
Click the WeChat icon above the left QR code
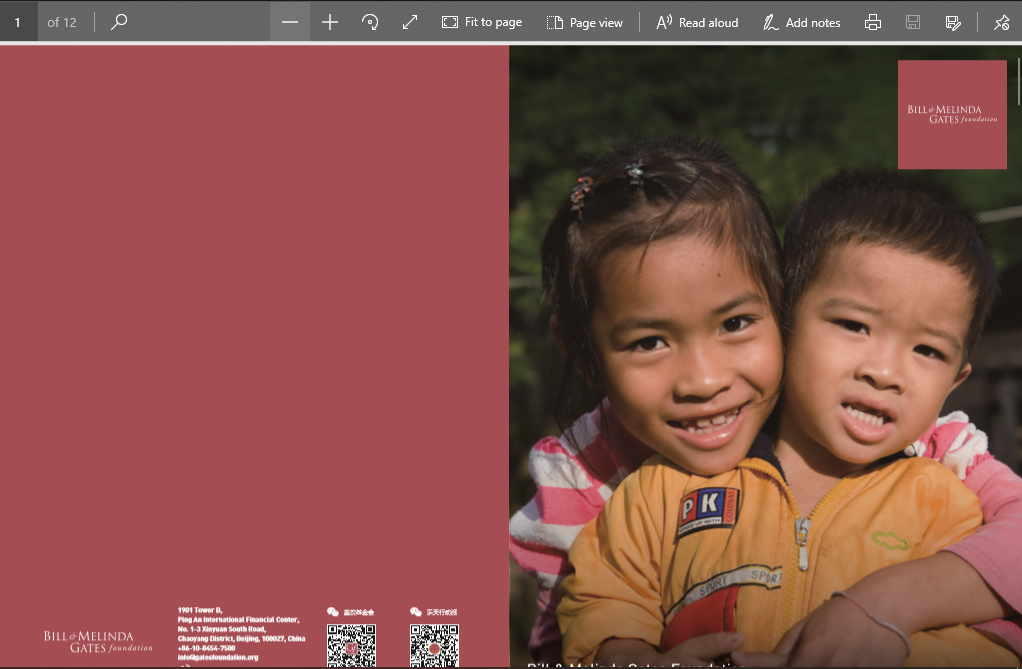[332, 612]
